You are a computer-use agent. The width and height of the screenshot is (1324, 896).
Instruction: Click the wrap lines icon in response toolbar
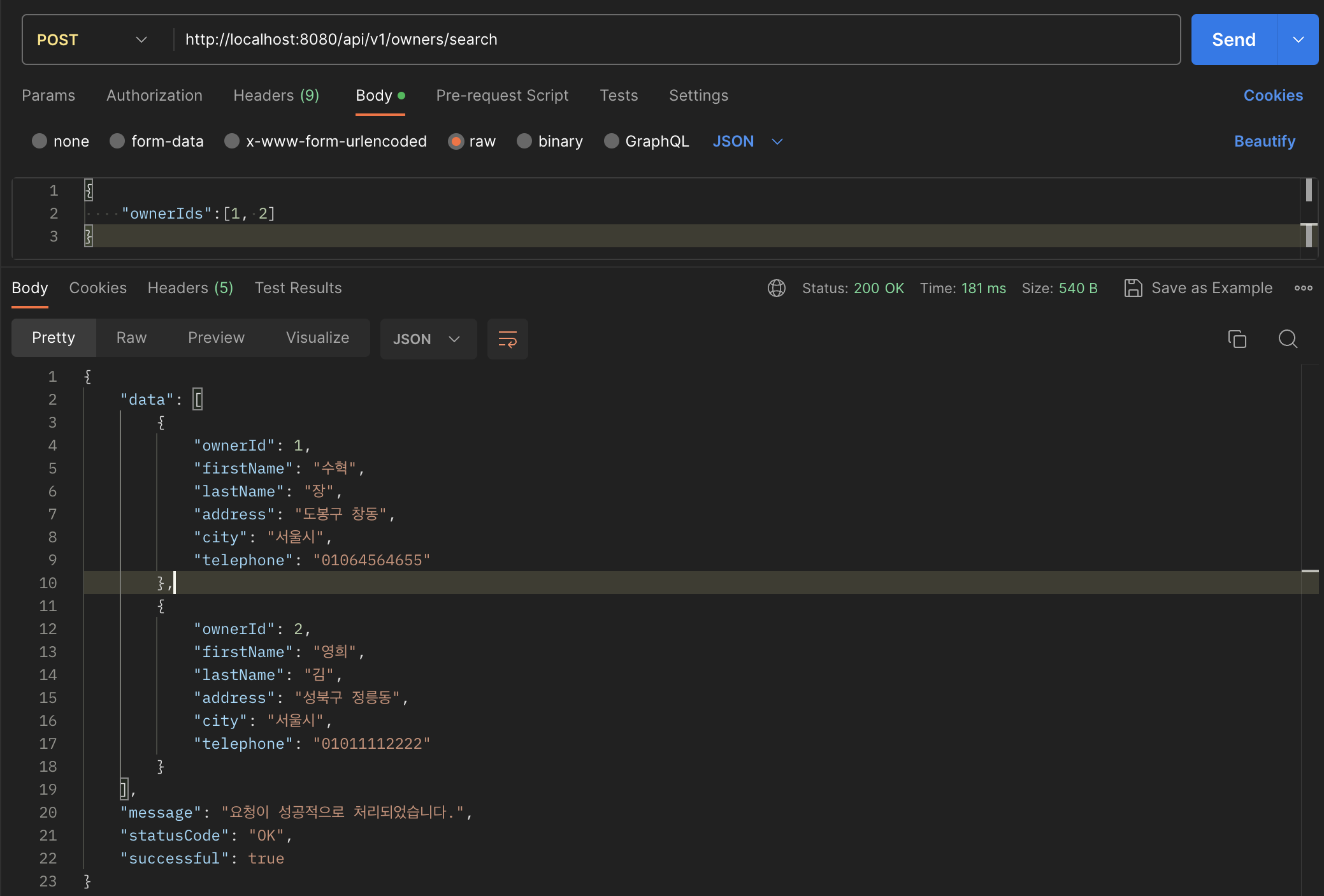507,339
